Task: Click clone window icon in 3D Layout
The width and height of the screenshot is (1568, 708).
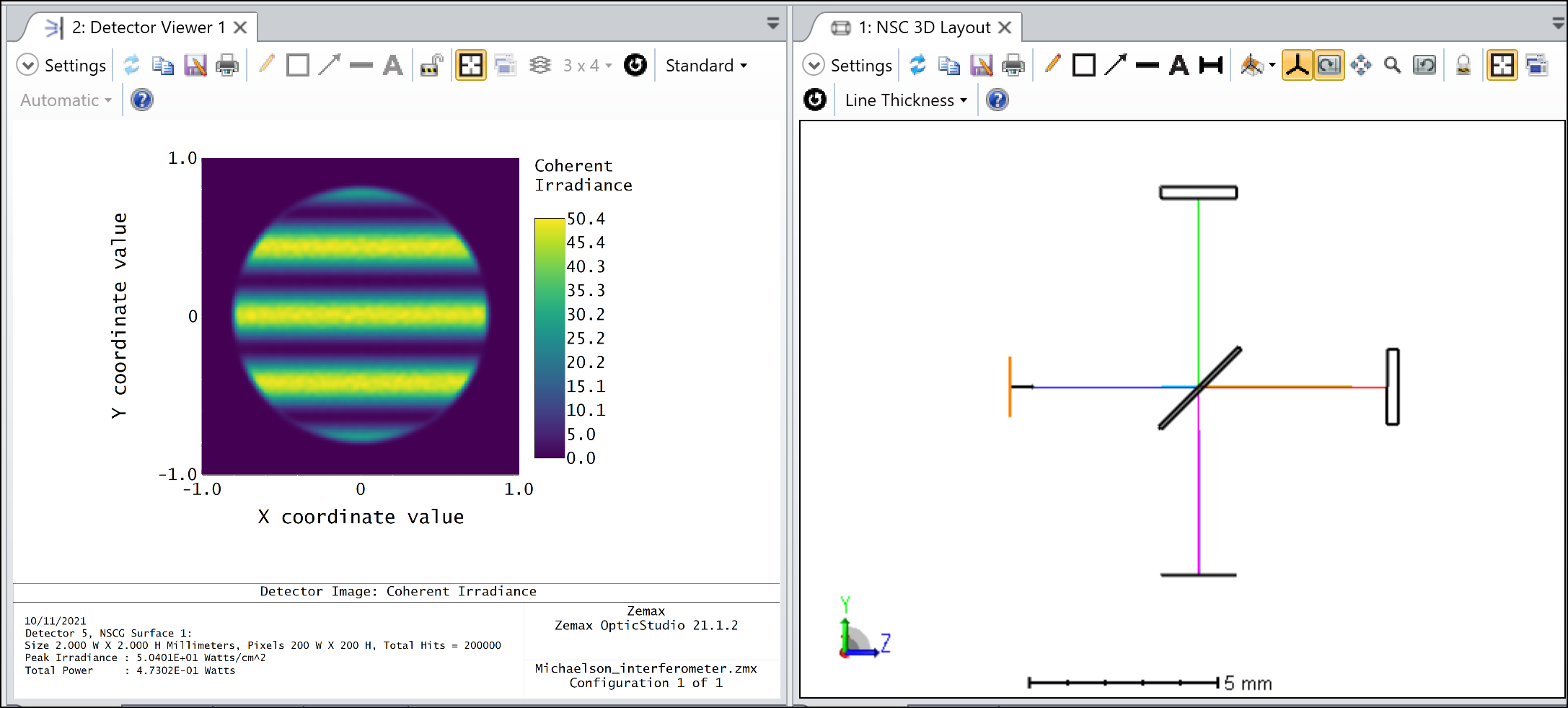Action: point(1537,65)
